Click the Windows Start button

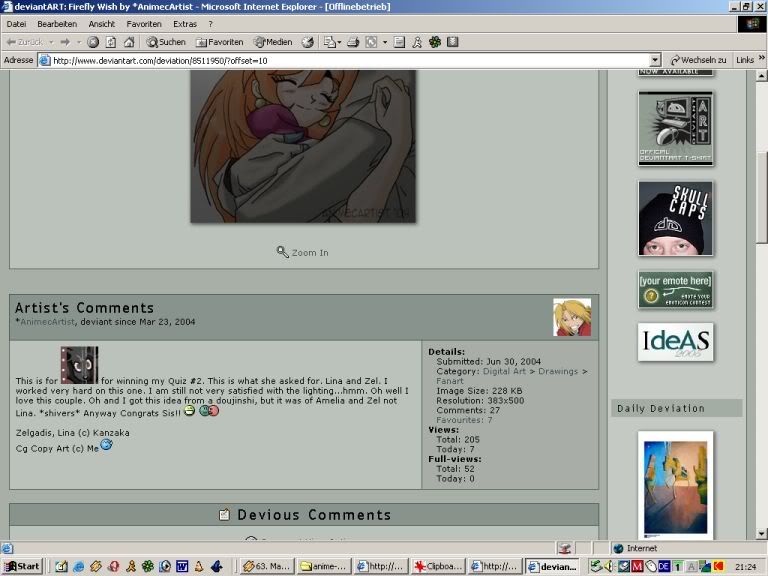click(x=23, y=566)
